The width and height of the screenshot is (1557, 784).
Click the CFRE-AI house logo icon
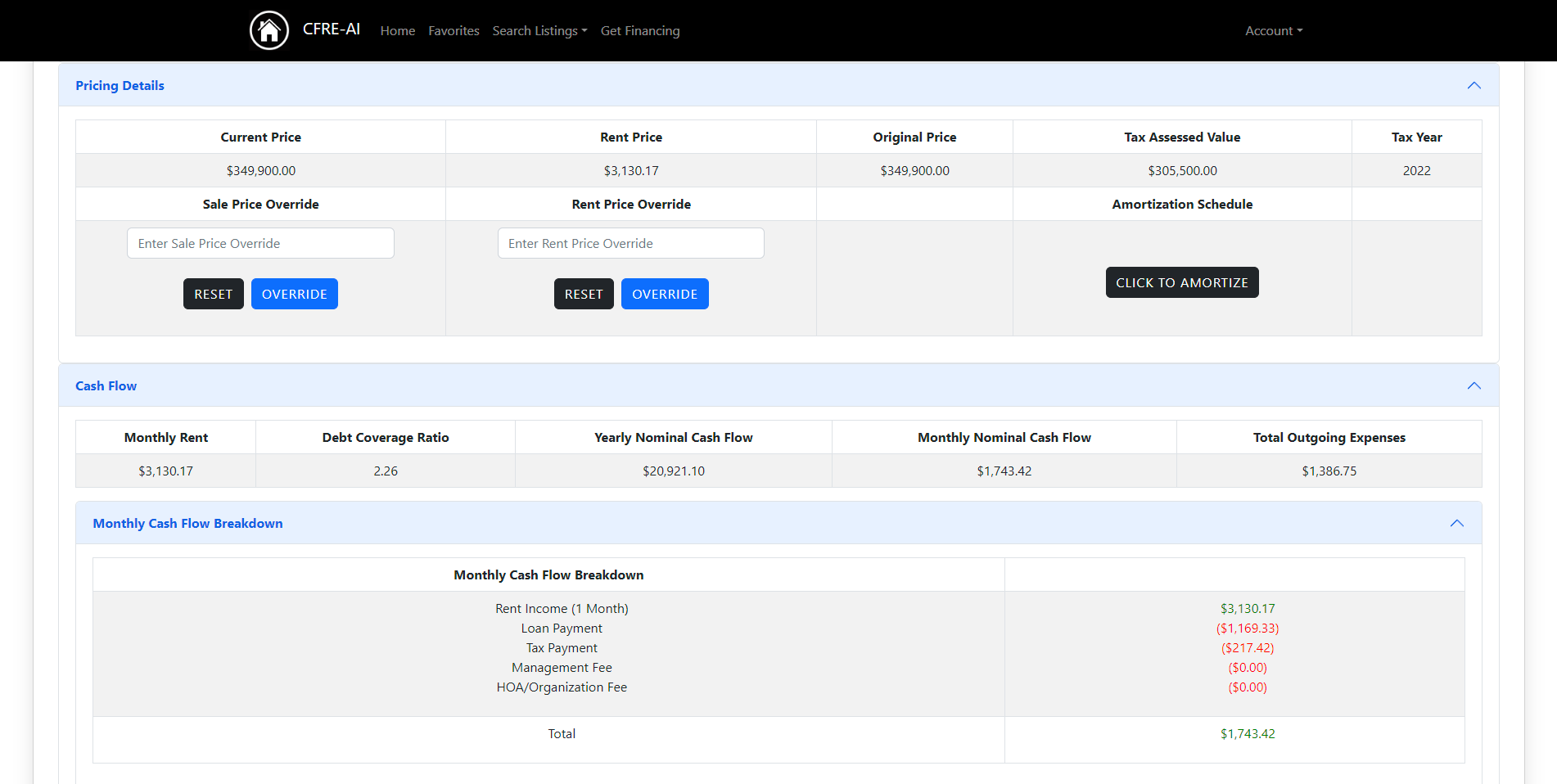click(x=269, y=30)
